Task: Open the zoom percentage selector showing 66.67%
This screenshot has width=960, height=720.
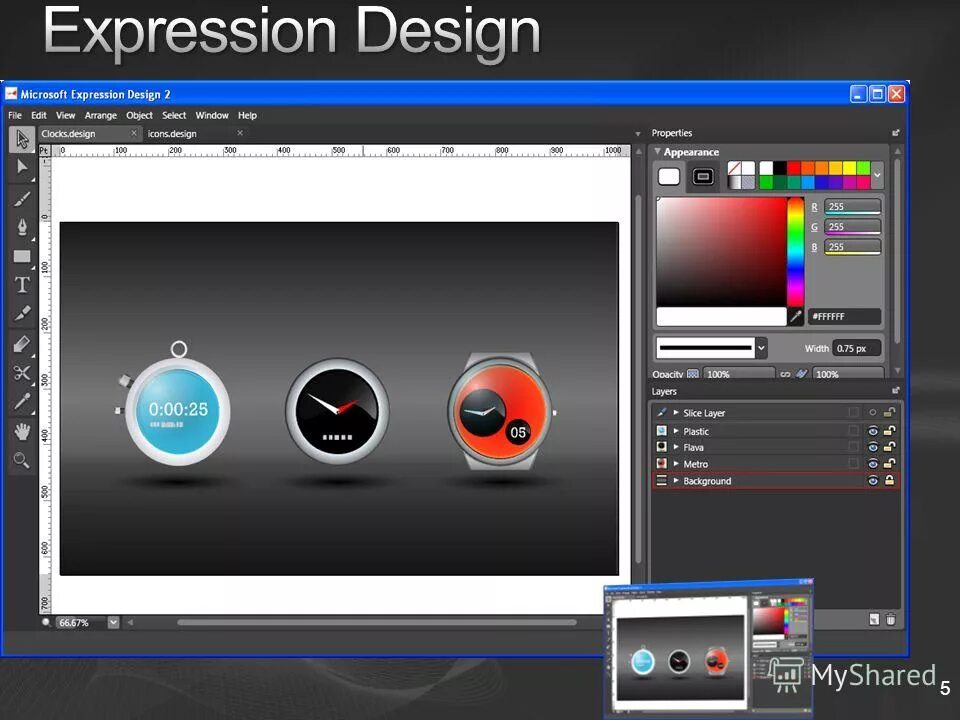Action: tap(112, 622)
